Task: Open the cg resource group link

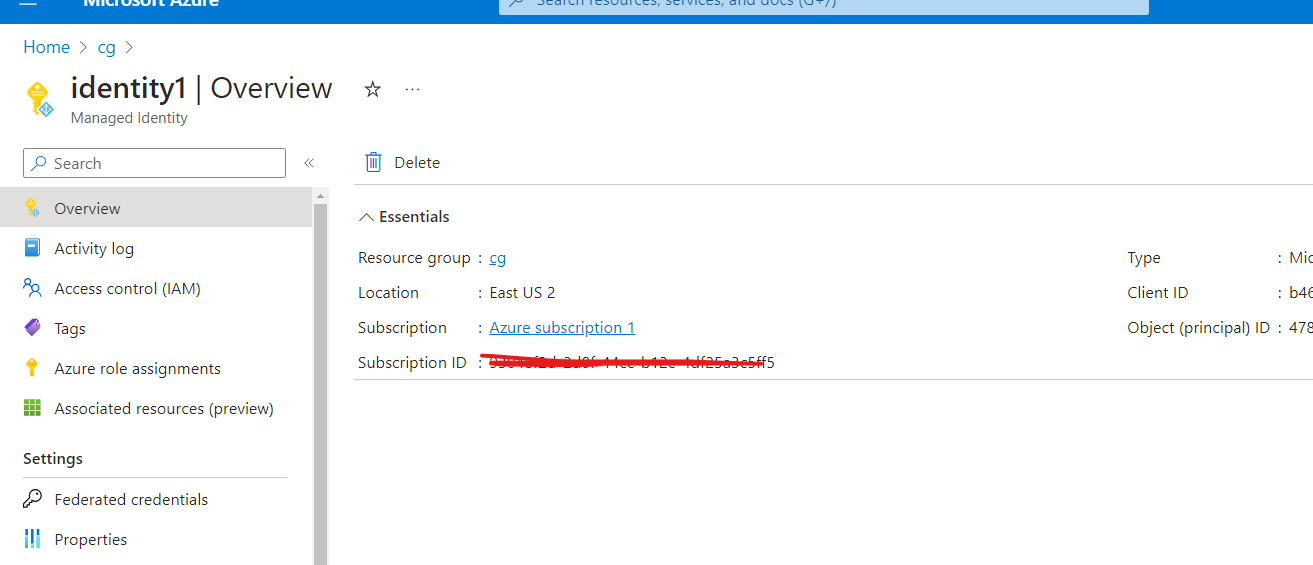Action: (x=497, y=258)
